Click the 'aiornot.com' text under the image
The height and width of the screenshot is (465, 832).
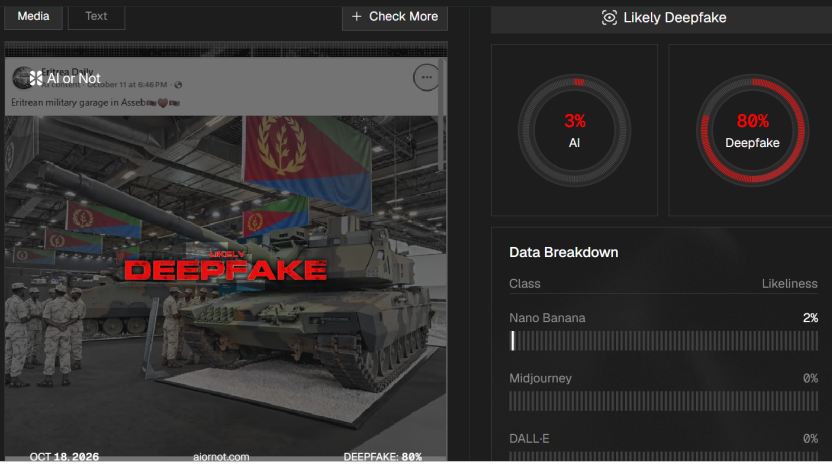coord(221,457)
